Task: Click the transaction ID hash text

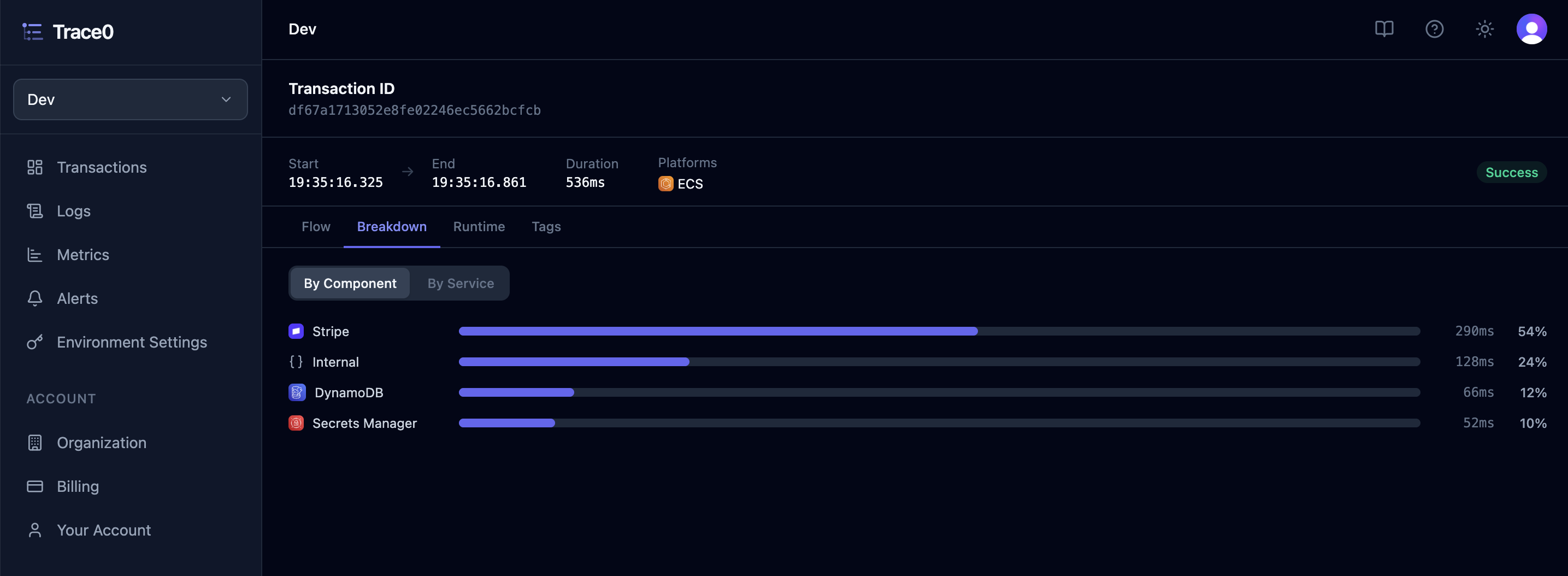Action: pyautogui.click(x=414, y=110)
